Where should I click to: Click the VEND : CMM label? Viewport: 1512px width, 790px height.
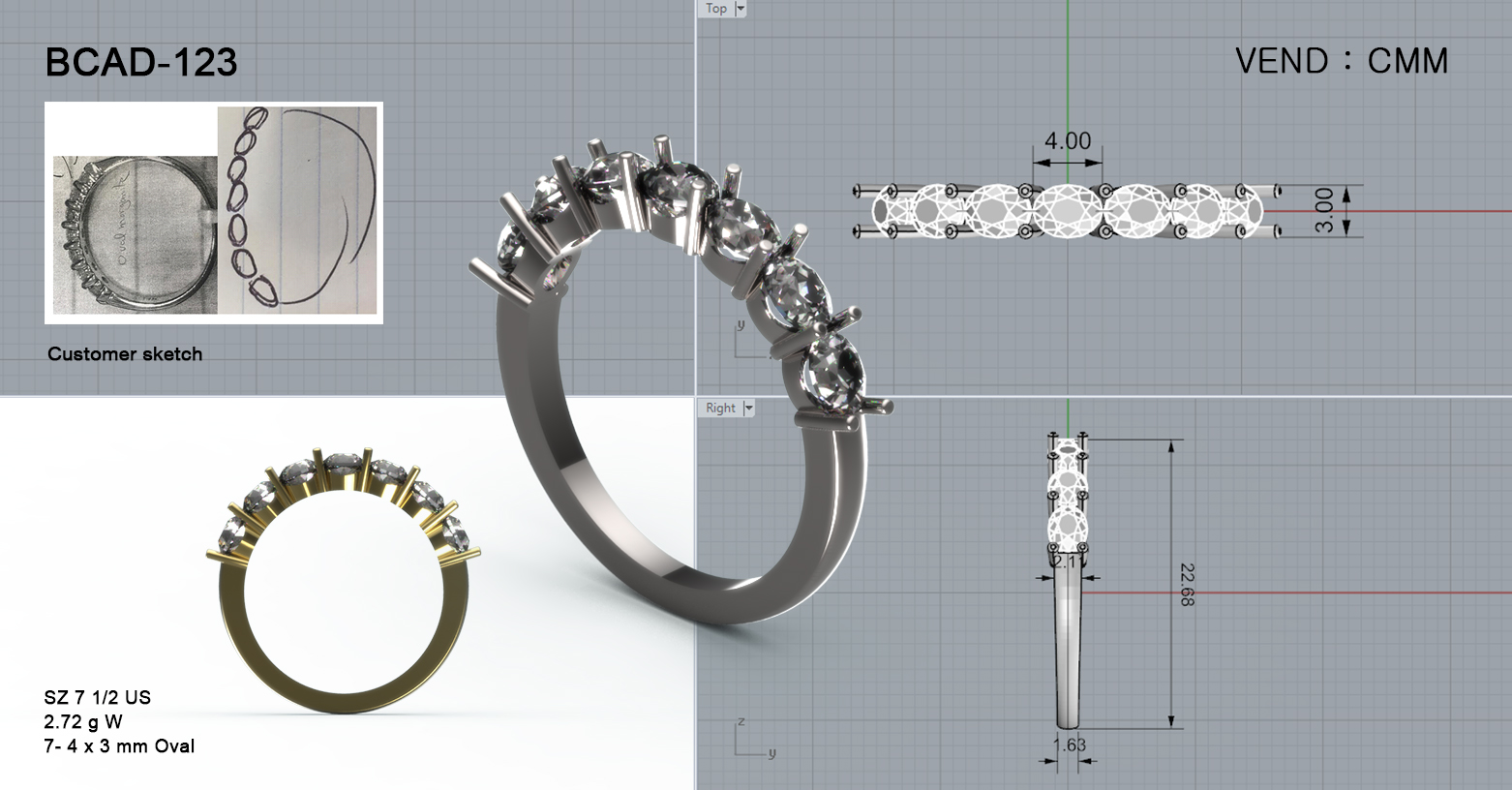[1342, 61]
